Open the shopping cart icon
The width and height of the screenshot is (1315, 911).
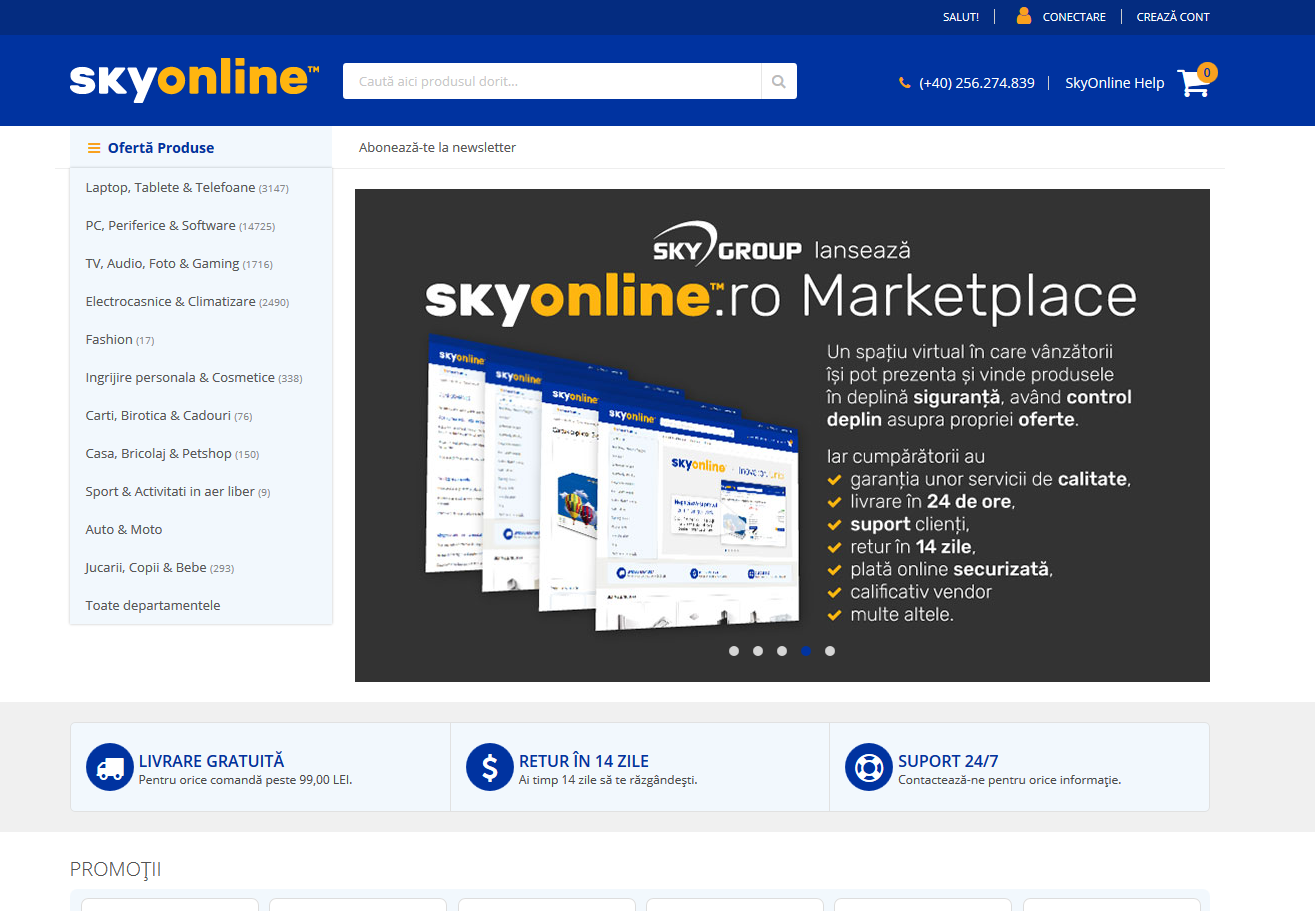1196,81
